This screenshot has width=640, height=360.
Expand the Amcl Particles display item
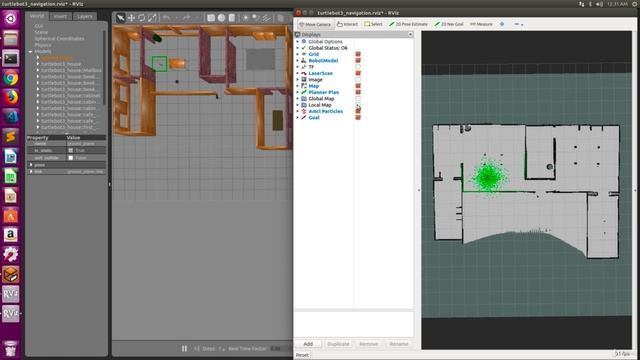(298, 111)
